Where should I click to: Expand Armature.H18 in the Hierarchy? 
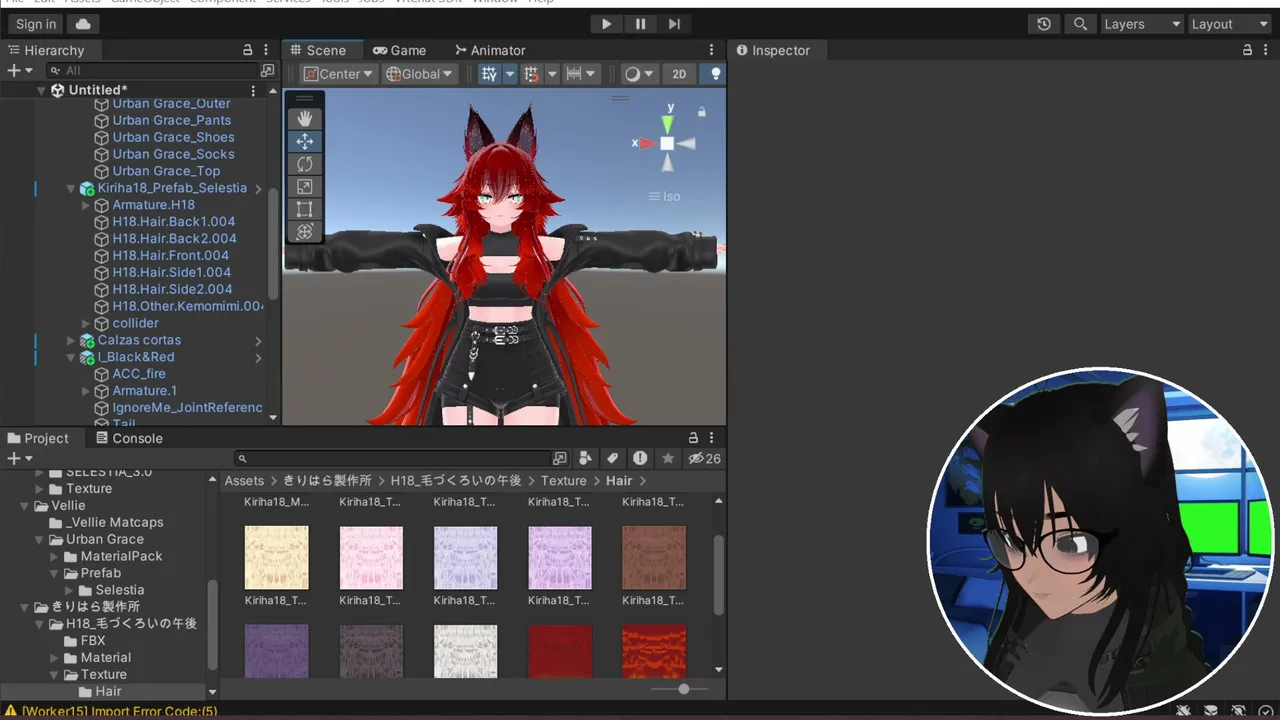click(87, 205)
